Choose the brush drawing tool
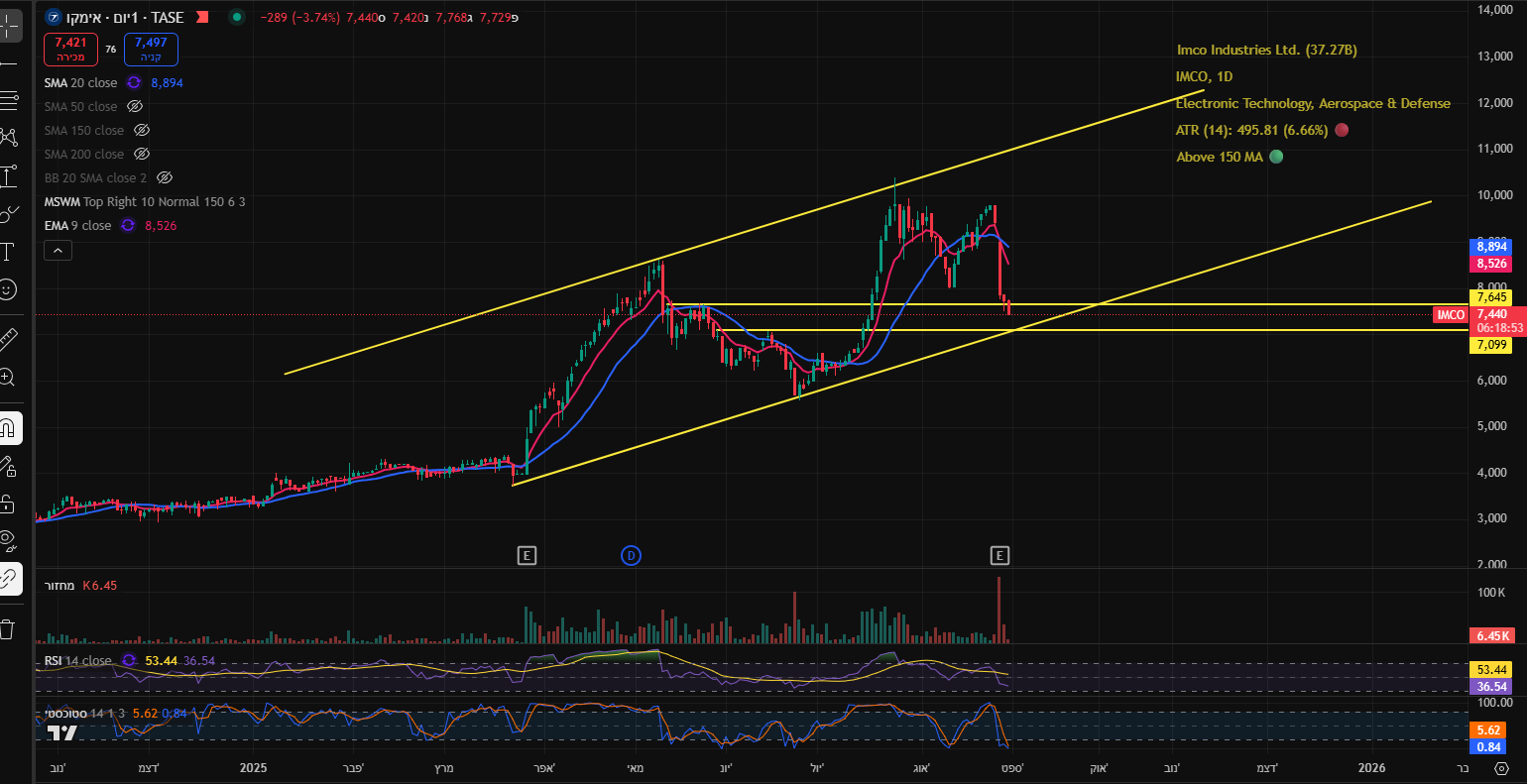Viewport: 1527px width, 784px height. [8, 213]
